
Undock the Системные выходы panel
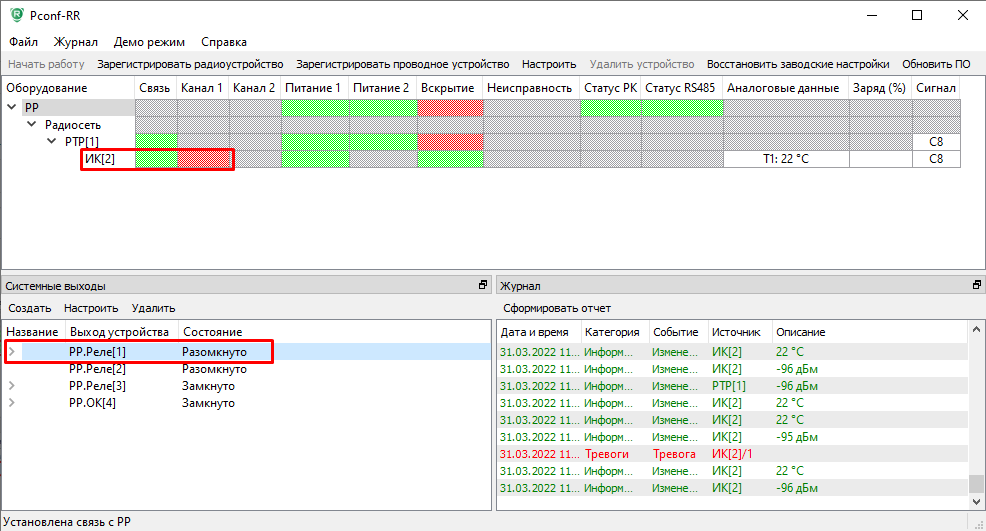point(483,285)
